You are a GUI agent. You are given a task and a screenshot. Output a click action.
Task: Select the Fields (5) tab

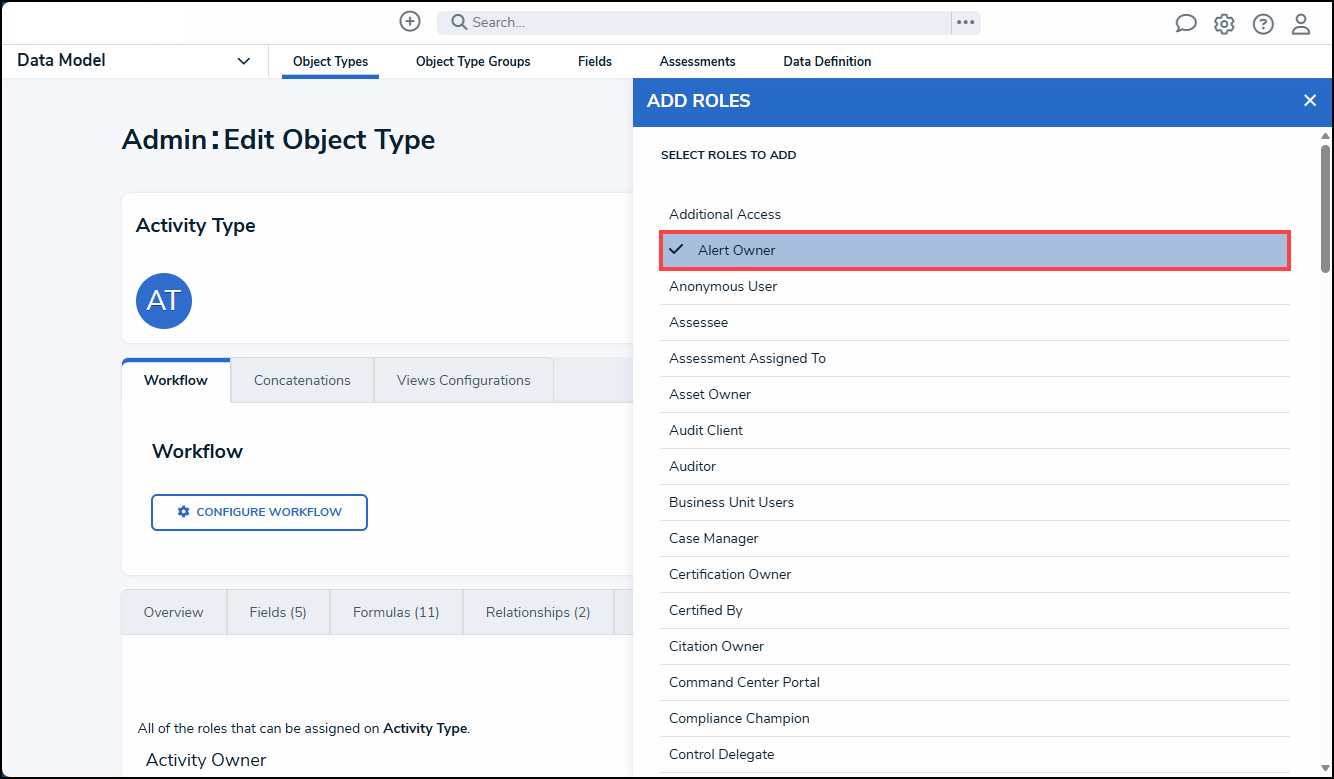coord(278,612)
